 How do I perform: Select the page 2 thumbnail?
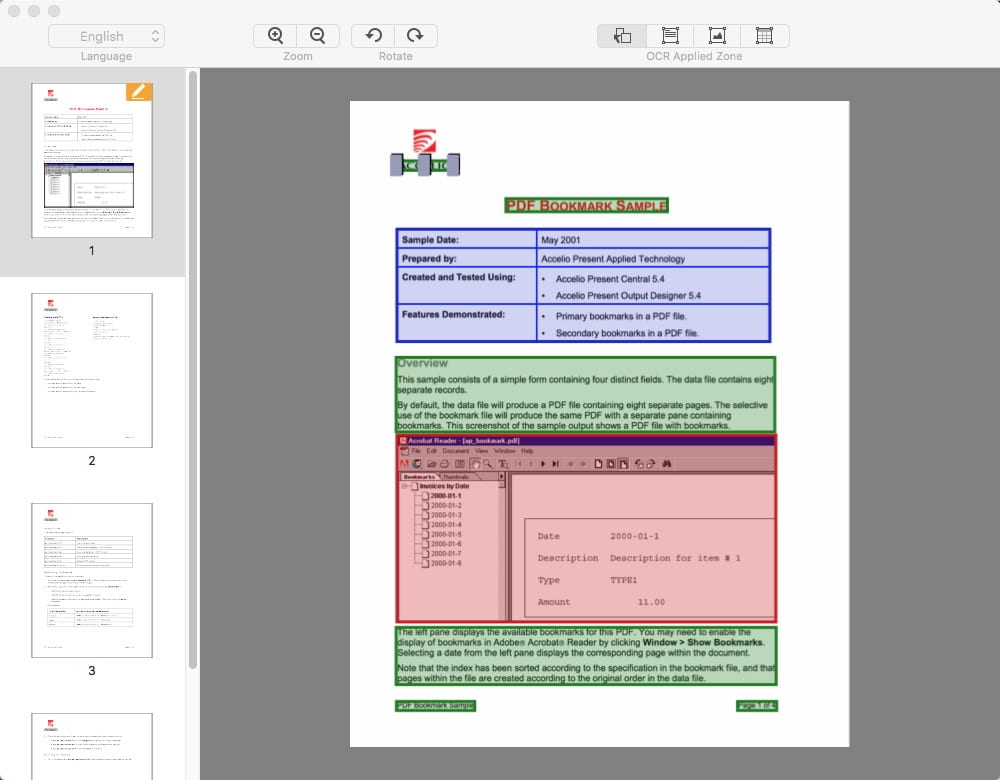(x=91, y=370)
